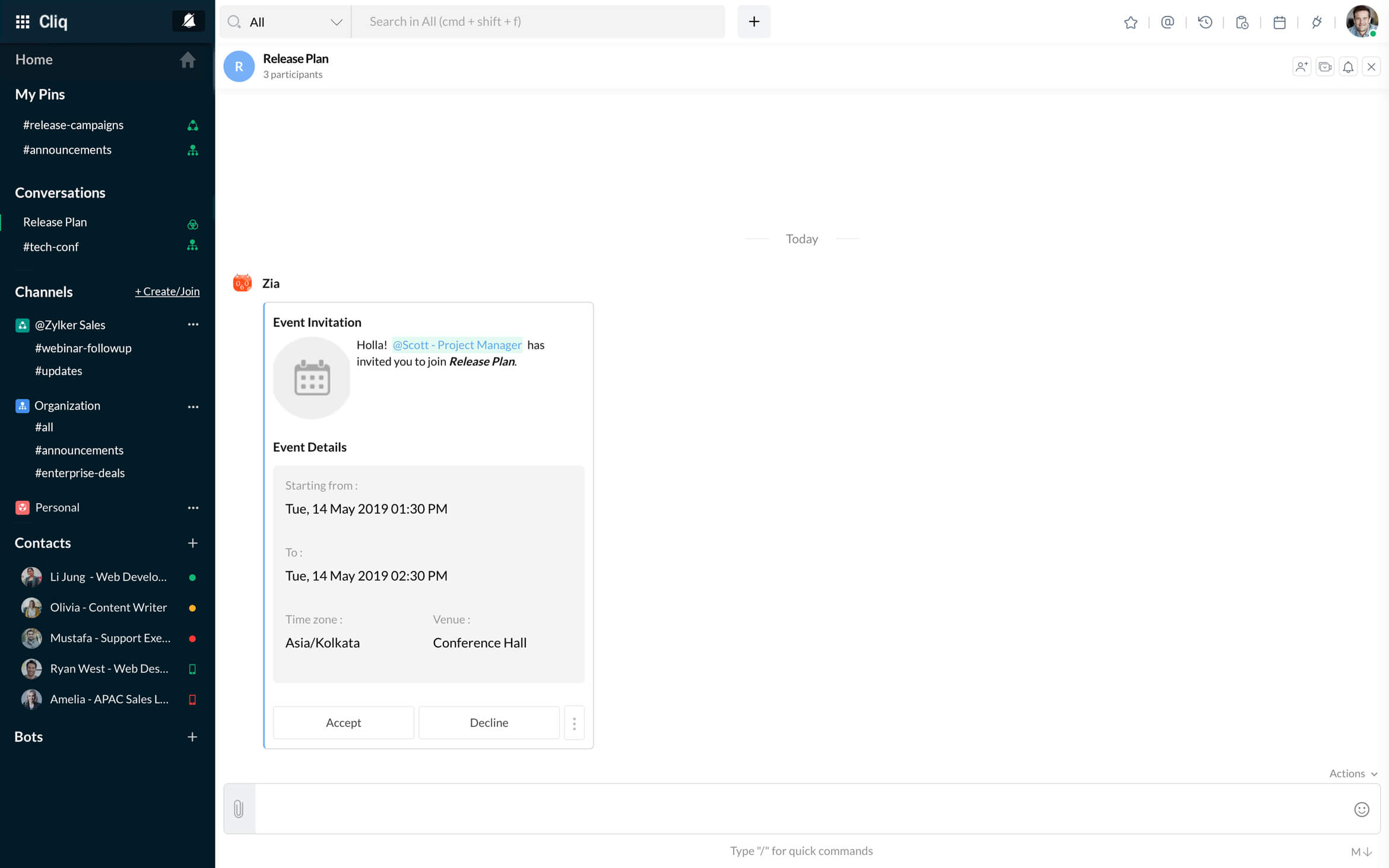Click the starred messages icon

1130,21
